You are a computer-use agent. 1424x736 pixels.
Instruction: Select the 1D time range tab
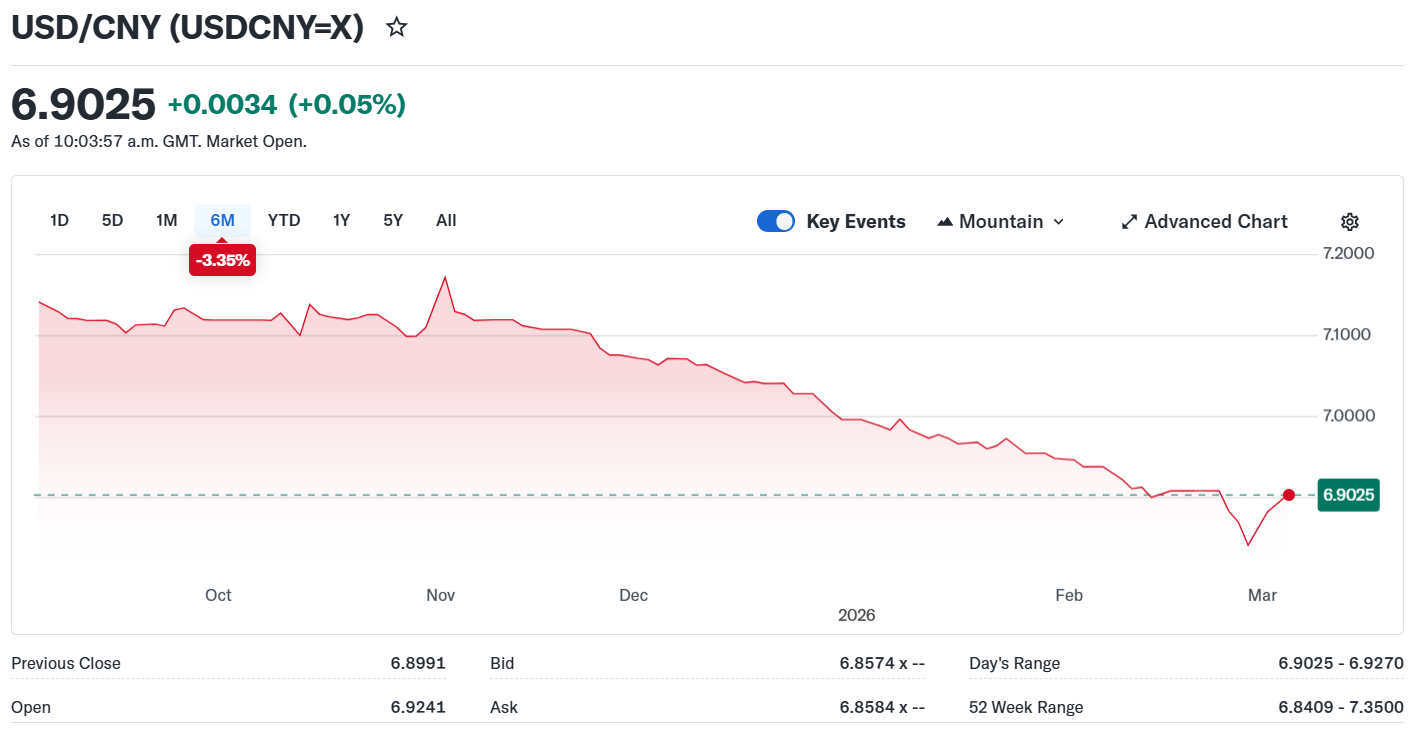tap(59, 220)
